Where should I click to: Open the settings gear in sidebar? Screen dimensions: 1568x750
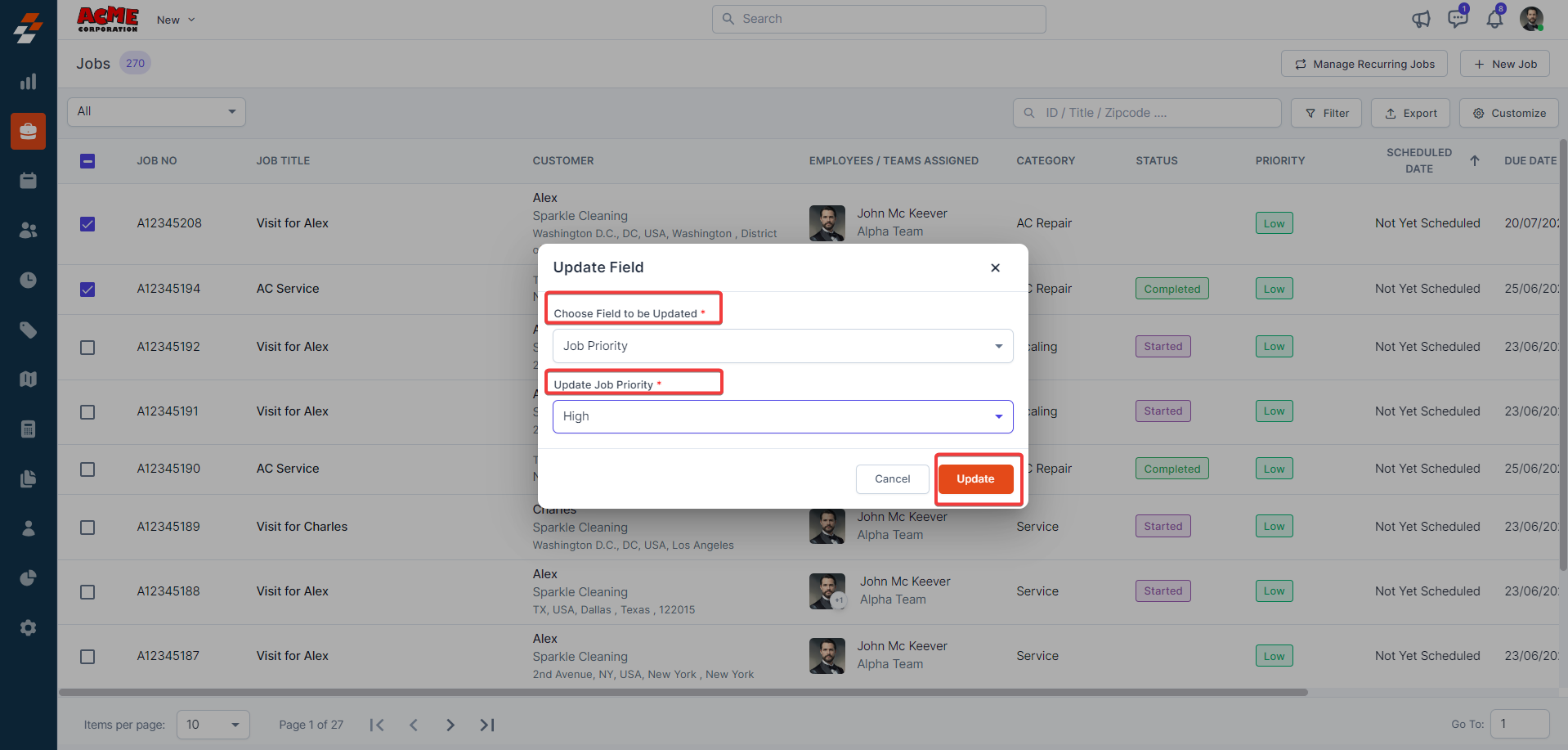pyautogui.click(x=28, y=627)
